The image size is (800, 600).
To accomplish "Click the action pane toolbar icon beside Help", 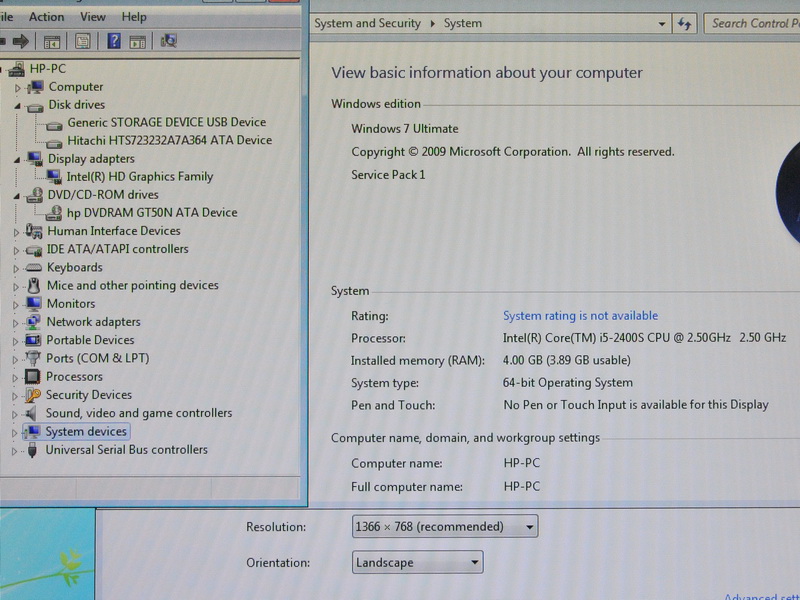I will [137, 42].
